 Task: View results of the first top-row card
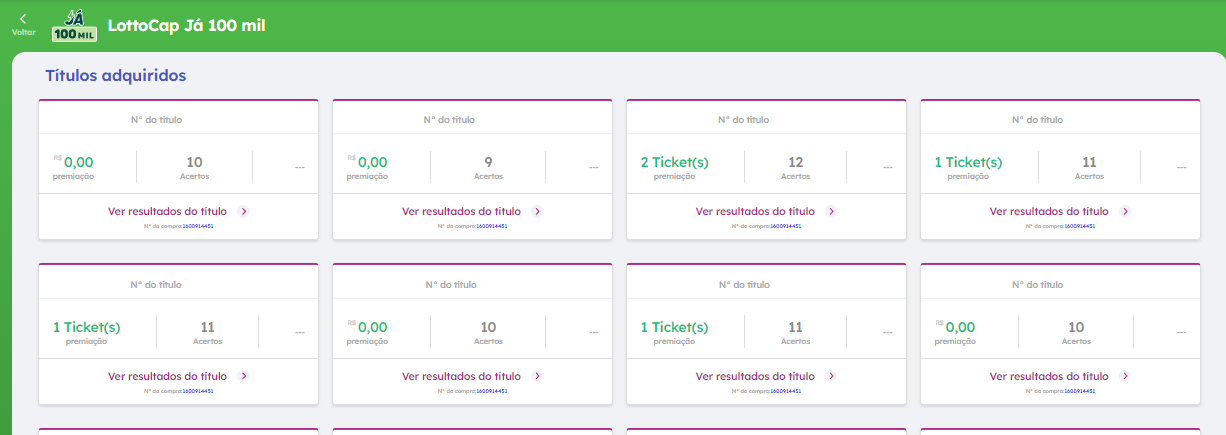pyautogui.click(x=167, y=212)
